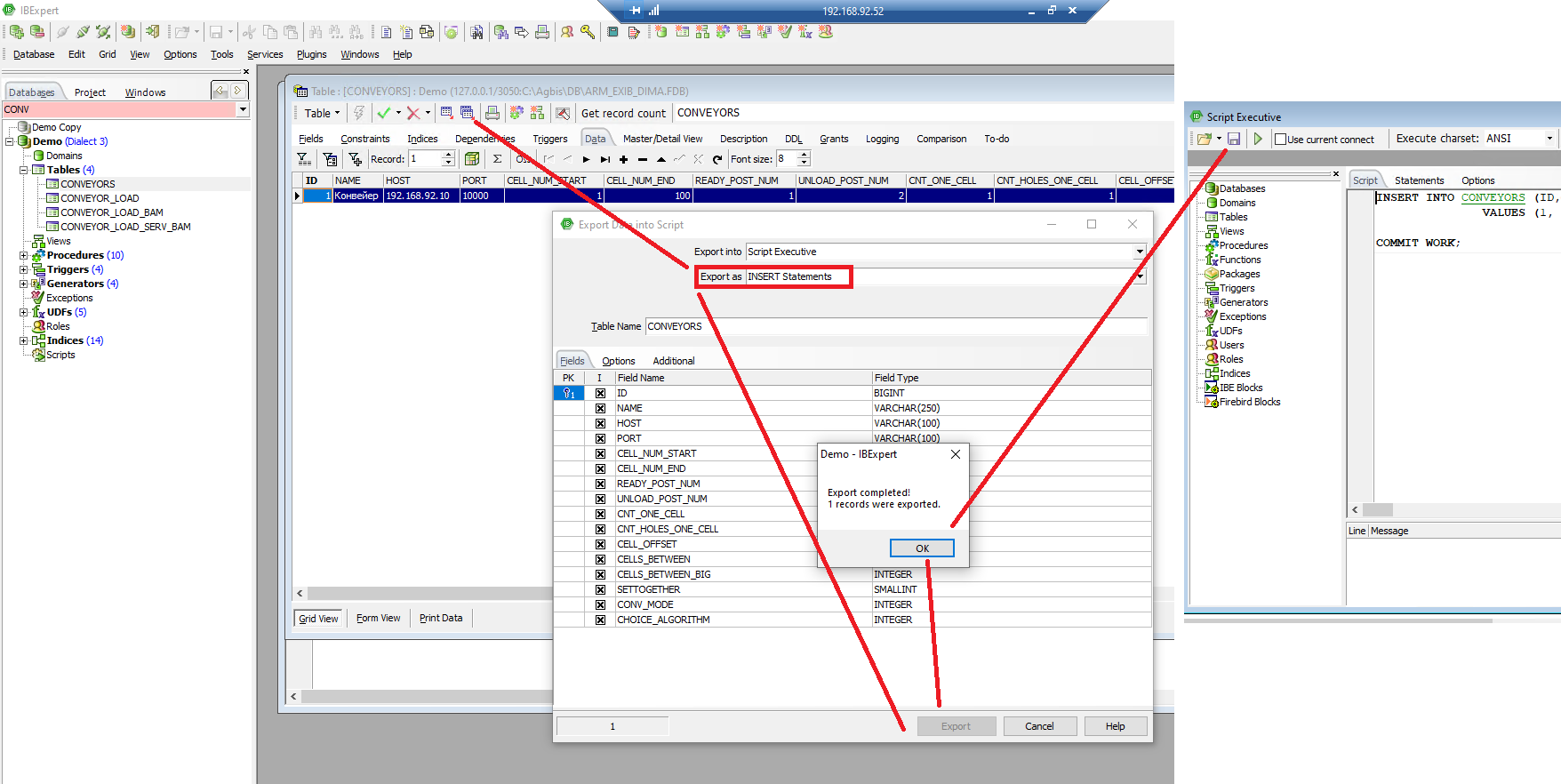Uncheck the HOST field export checkbox
Screen dimensions: 1561x784
point(600,423)
